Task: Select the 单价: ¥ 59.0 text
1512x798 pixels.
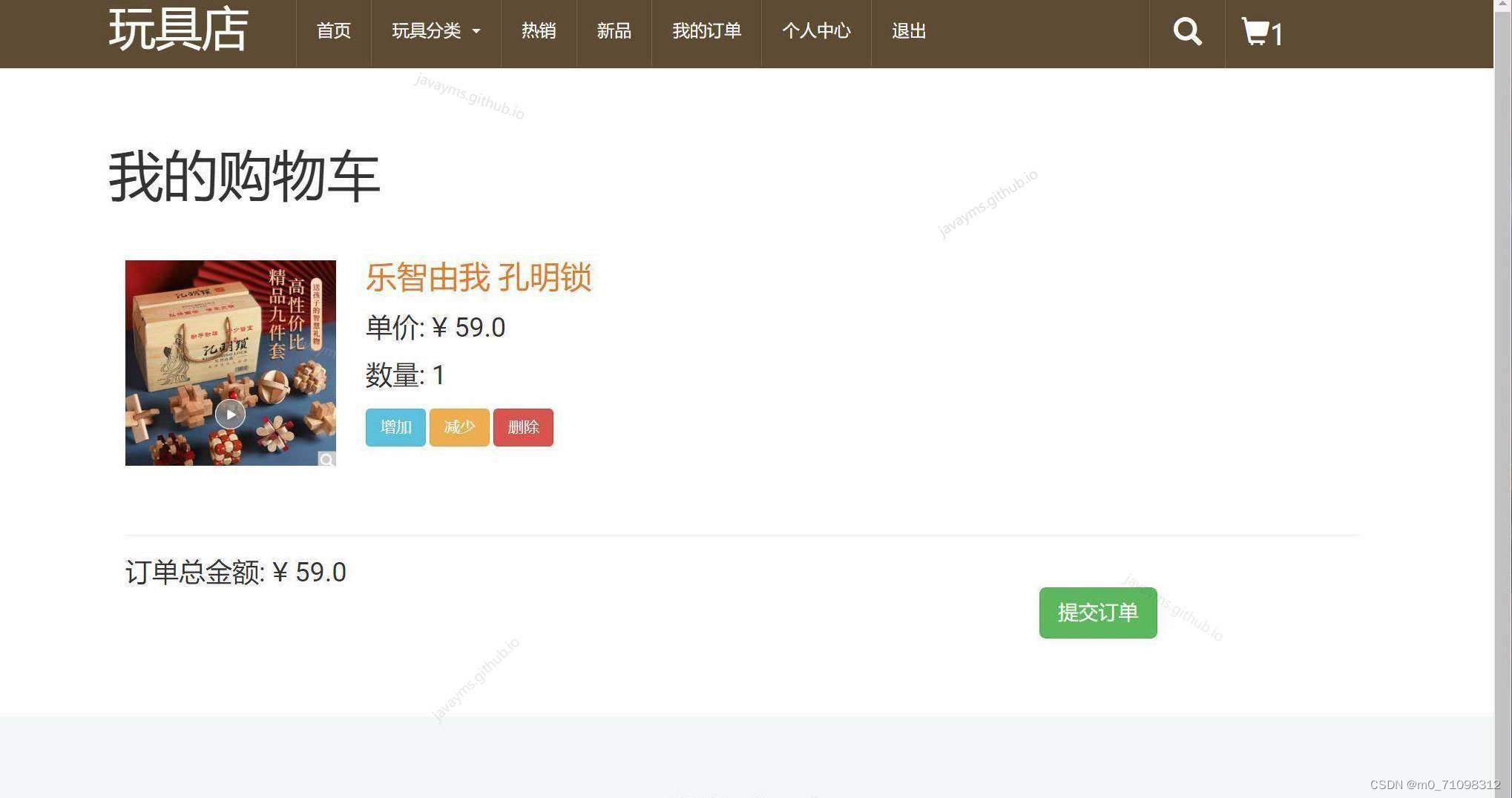Action: coord(435,327)
